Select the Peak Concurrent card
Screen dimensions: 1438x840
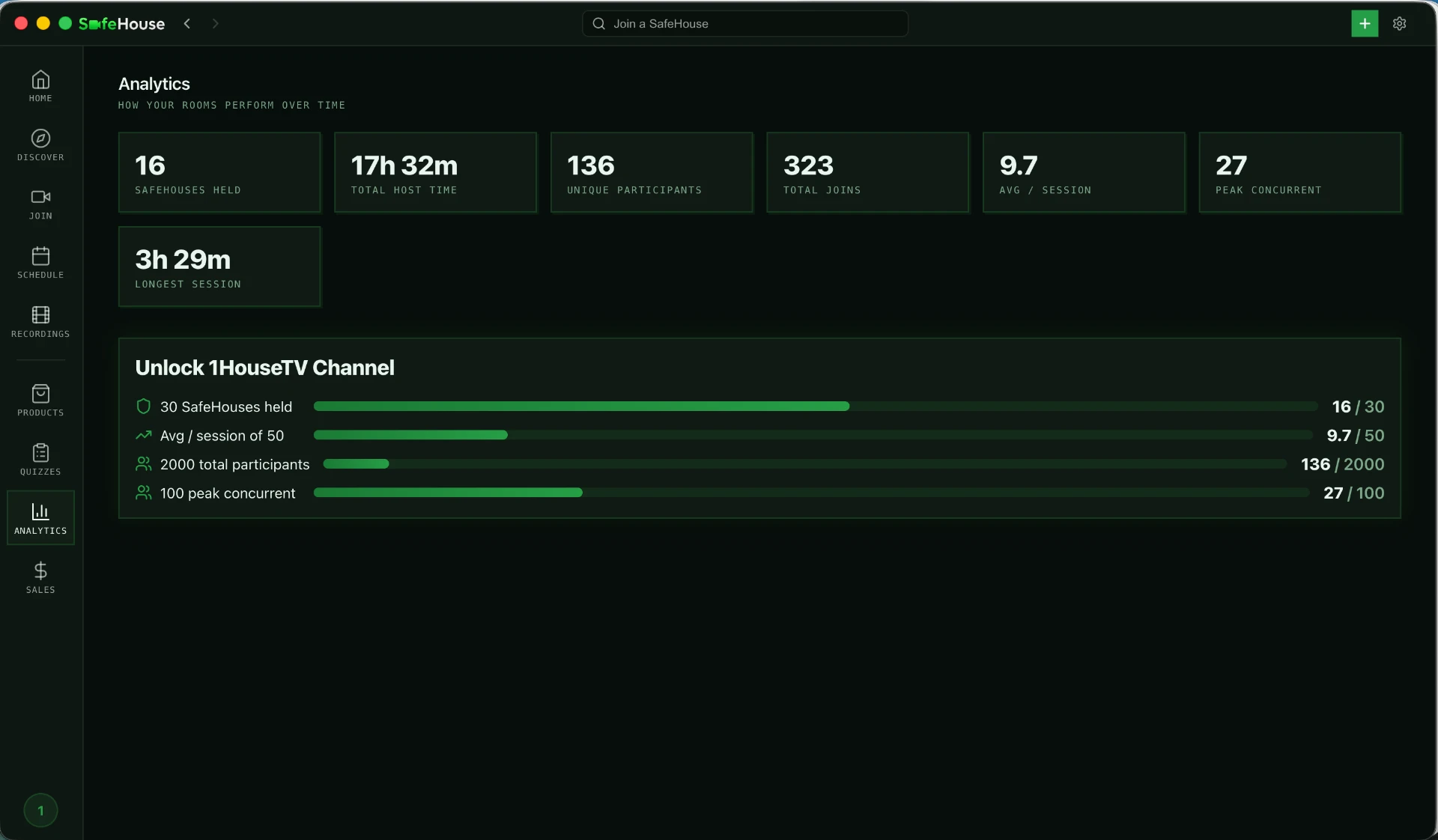coord(1300,172)
